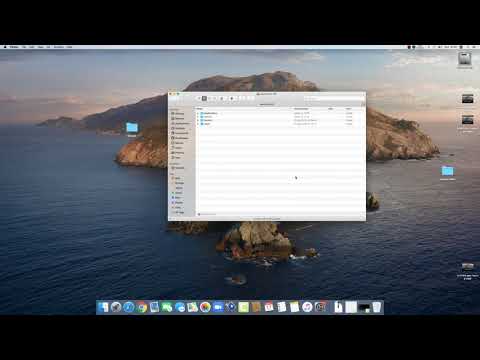
Task: Sort by the Kind column header
Action: click(x=349, y=109)
